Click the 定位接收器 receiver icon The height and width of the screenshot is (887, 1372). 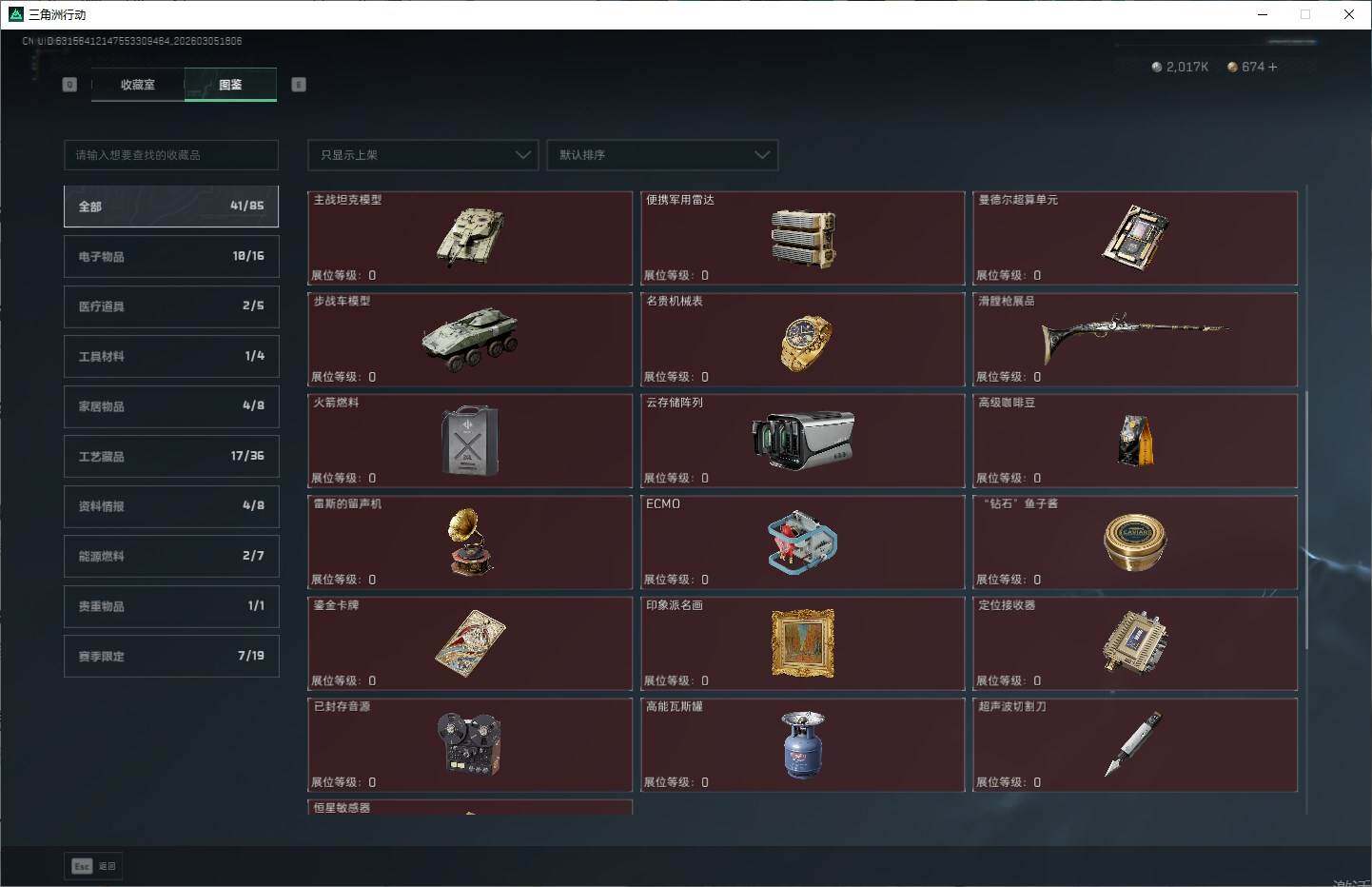pos(1135,643)
